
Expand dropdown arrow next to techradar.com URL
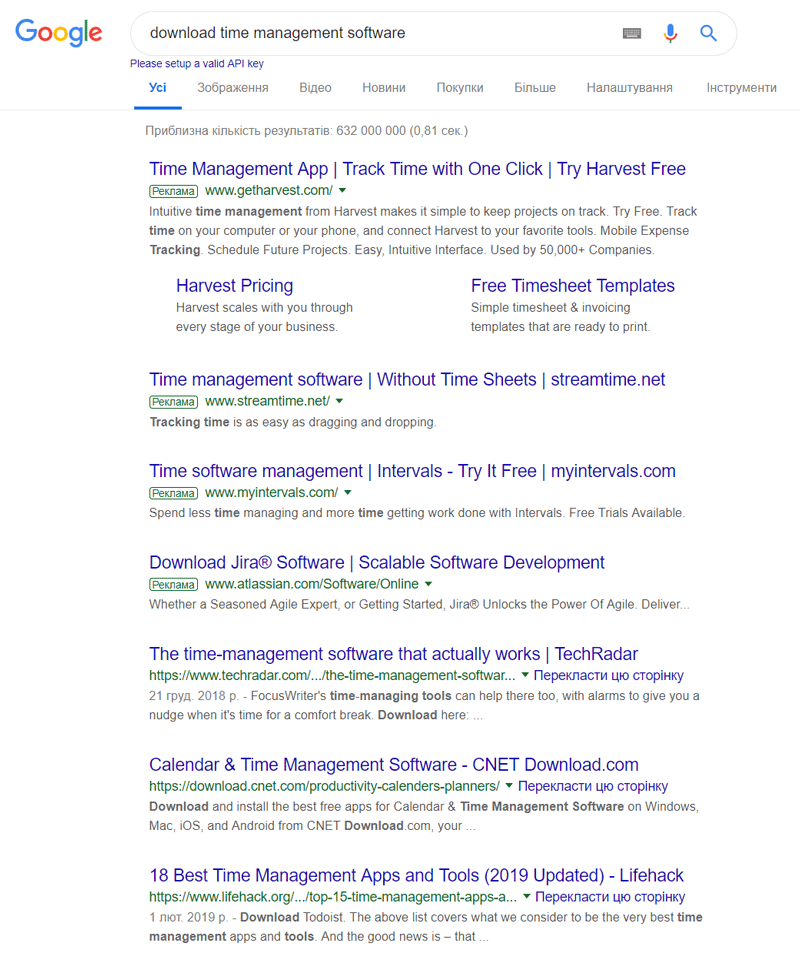[524, 675]
